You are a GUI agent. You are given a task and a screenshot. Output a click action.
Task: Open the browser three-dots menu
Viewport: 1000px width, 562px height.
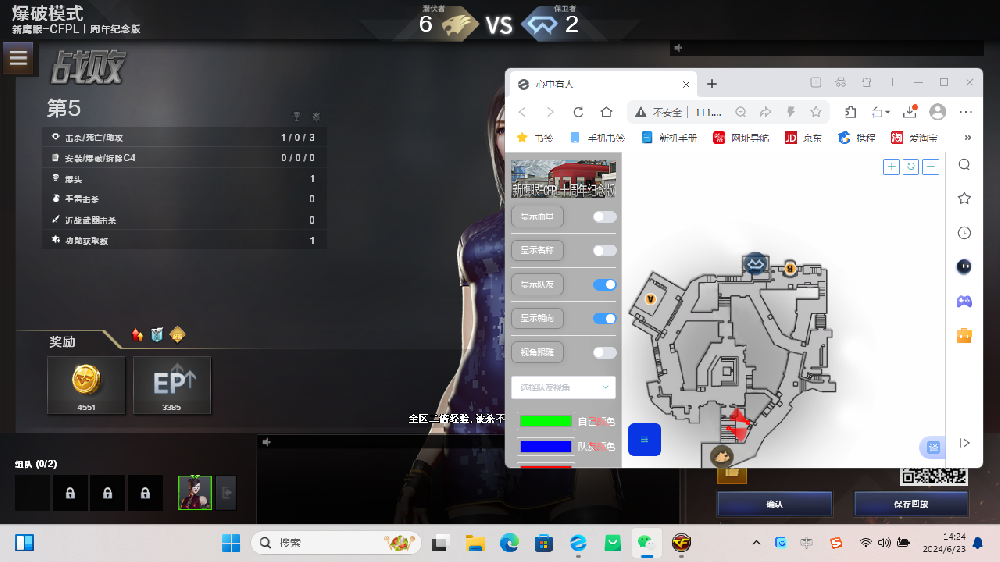coord(966,112)
